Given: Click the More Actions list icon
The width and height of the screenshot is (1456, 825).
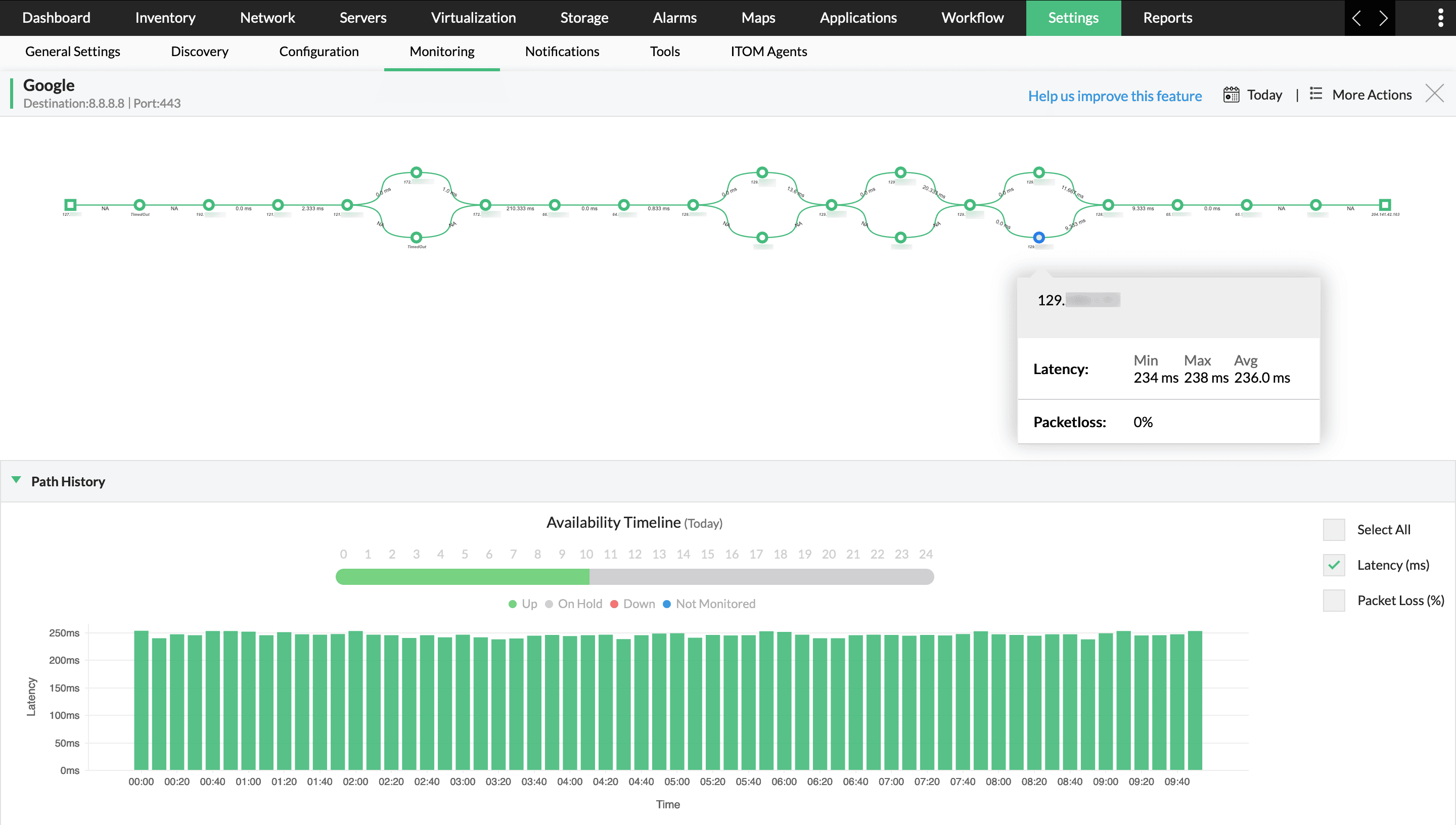Looking at the screenshot, I should pyautogui.click(x=1315, y=94).
